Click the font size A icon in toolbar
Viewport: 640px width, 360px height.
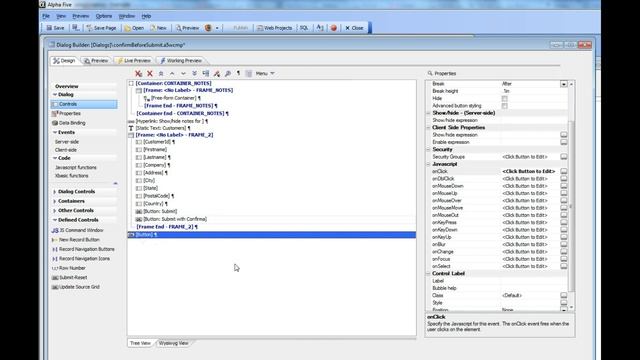(x=320, y=28)
